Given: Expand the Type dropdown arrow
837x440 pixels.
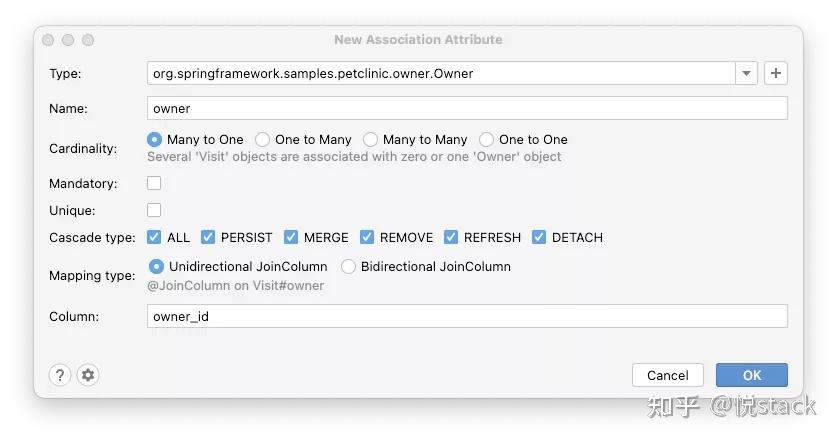Looking at the screenshot, I should [747, 73].
